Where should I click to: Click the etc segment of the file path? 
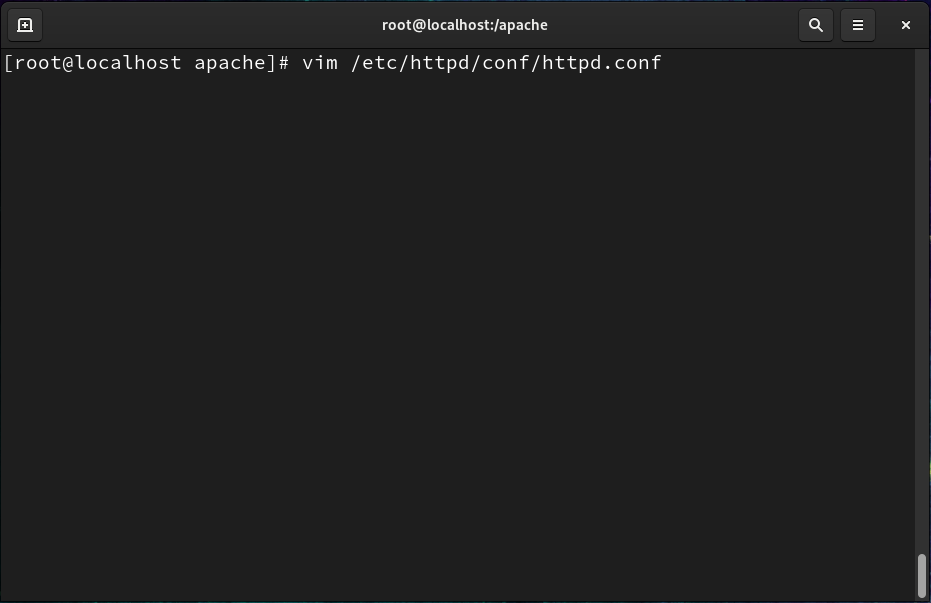(x=380, y=63)
